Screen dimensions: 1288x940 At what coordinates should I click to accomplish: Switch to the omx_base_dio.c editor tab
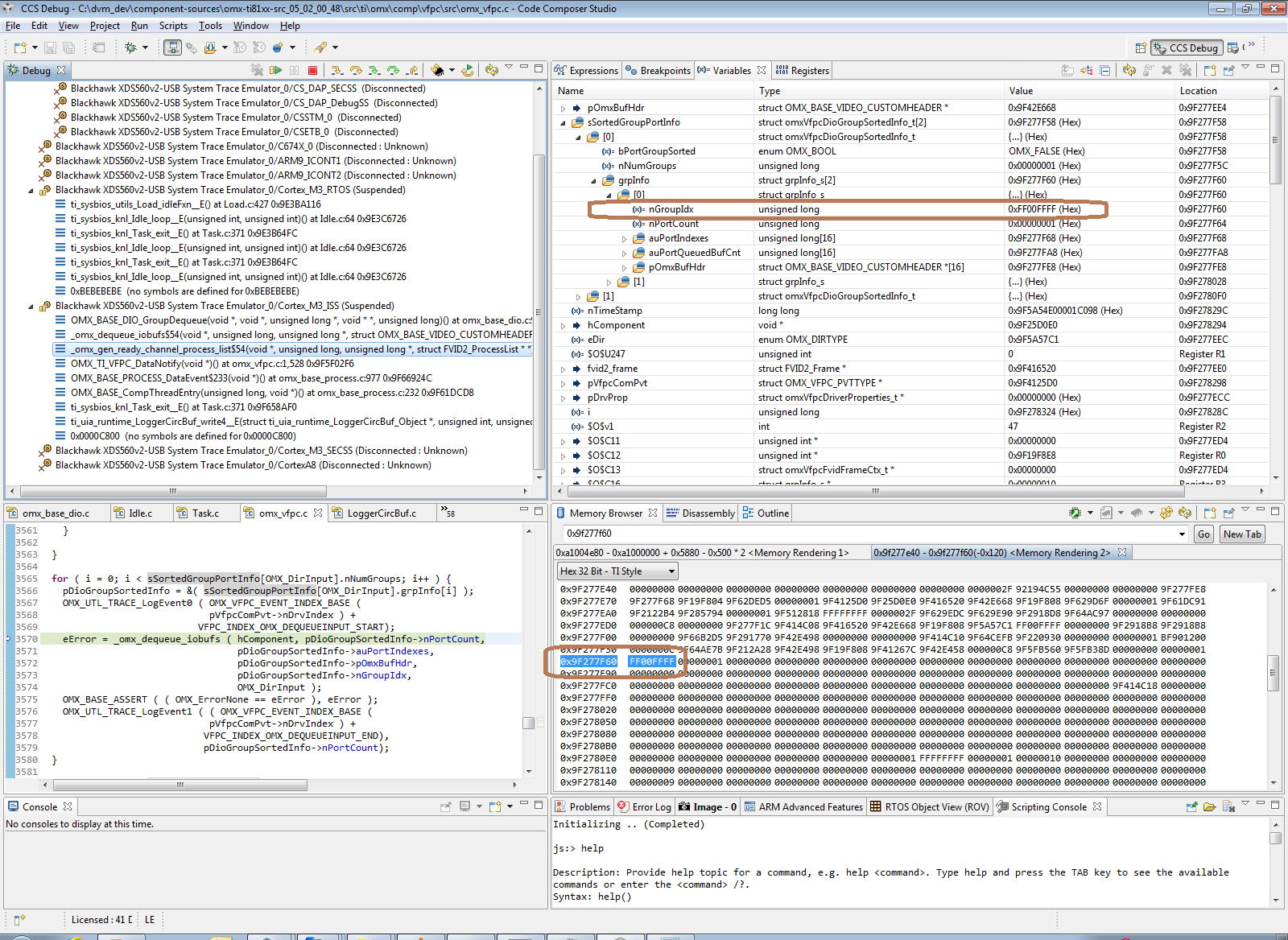click(55, 513)
